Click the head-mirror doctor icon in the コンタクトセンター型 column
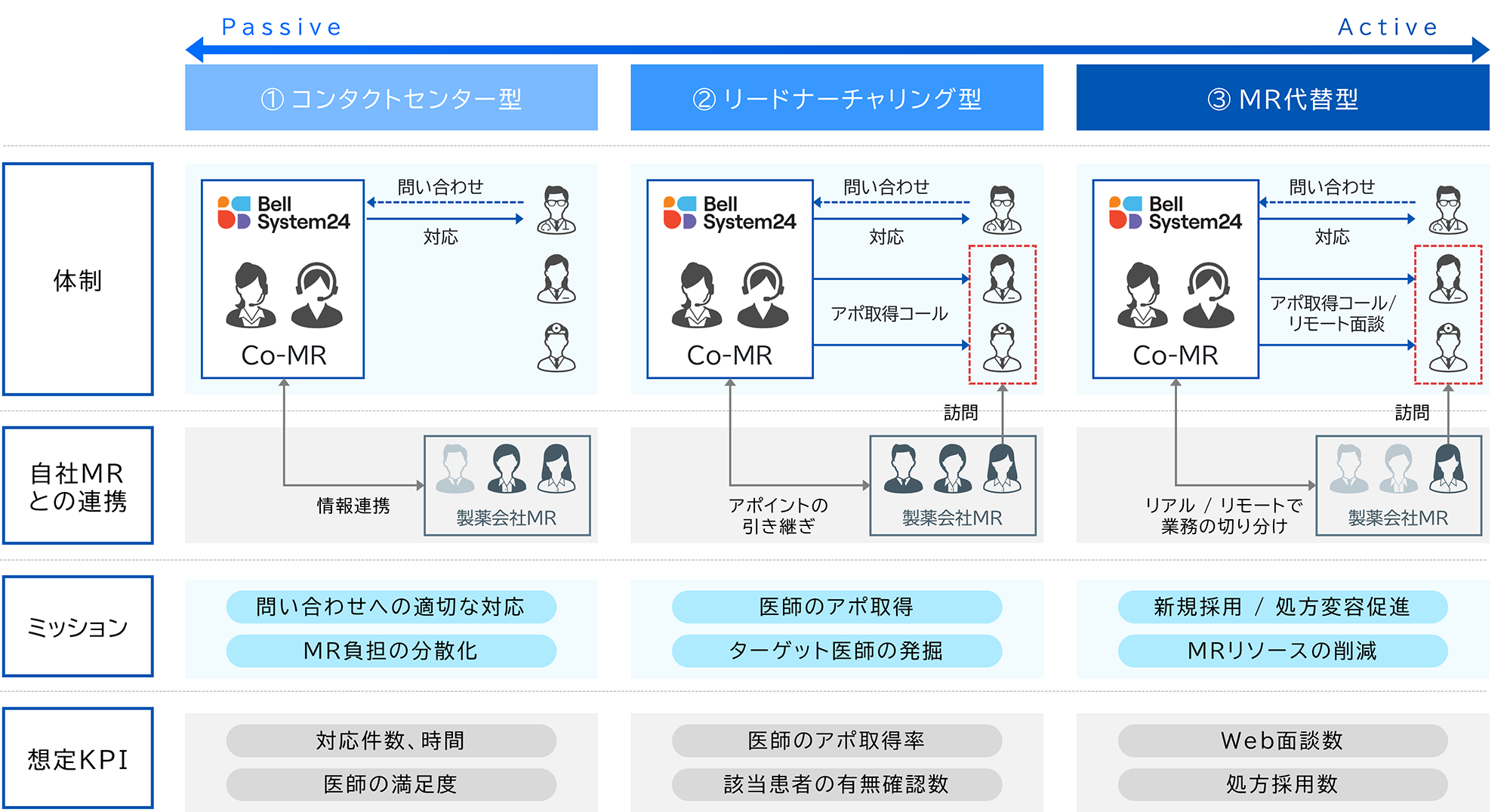 556,348
